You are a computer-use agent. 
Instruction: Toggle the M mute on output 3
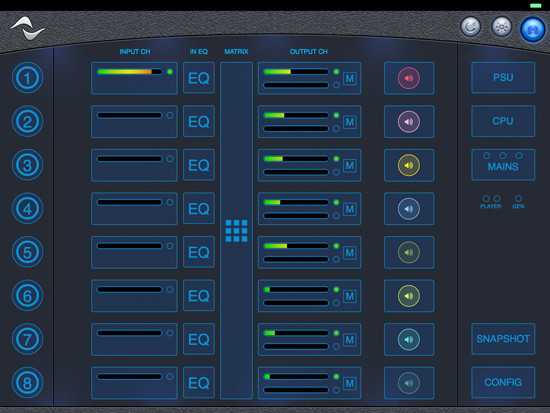(x=350, y=165)
